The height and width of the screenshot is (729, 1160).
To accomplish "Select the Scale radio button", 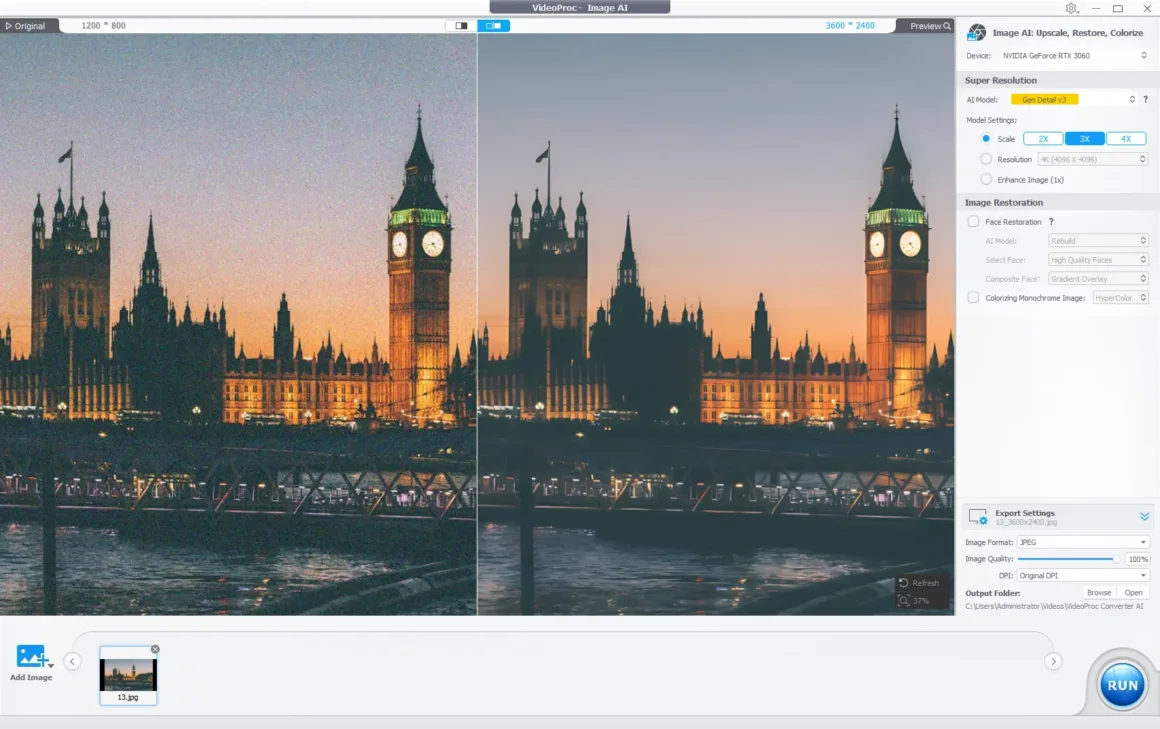I will click(x=985, y=138).
